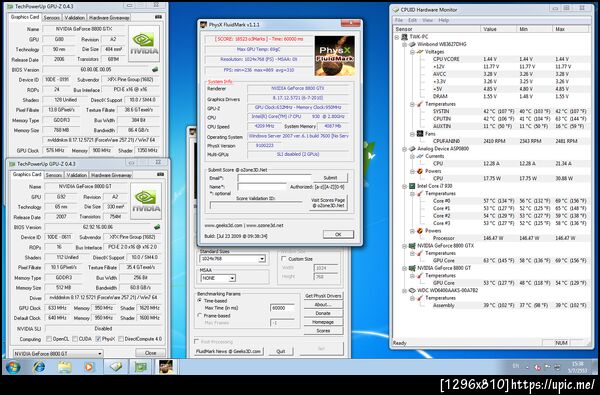Switch to the CPUID Hardware Monitor taskbar button

point(115,367)
